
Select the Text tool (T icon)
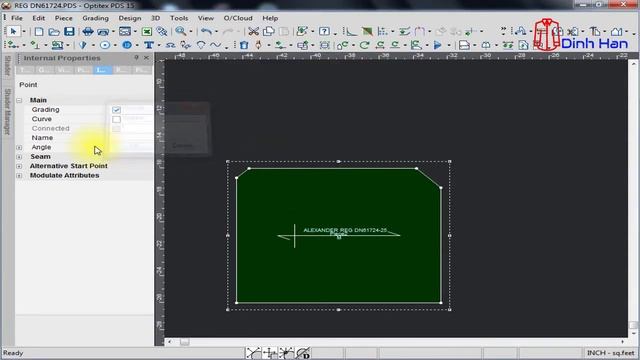pyautogui.click(x=149, y=45)
